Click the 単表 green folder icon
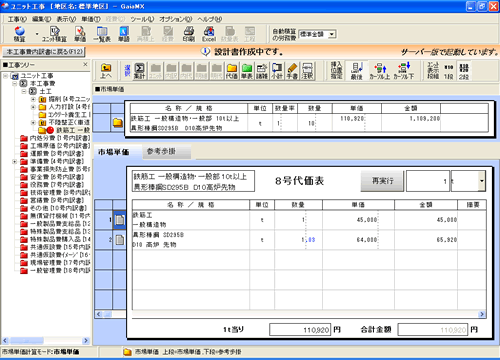The image size is (500, 360). coord(247,71)
